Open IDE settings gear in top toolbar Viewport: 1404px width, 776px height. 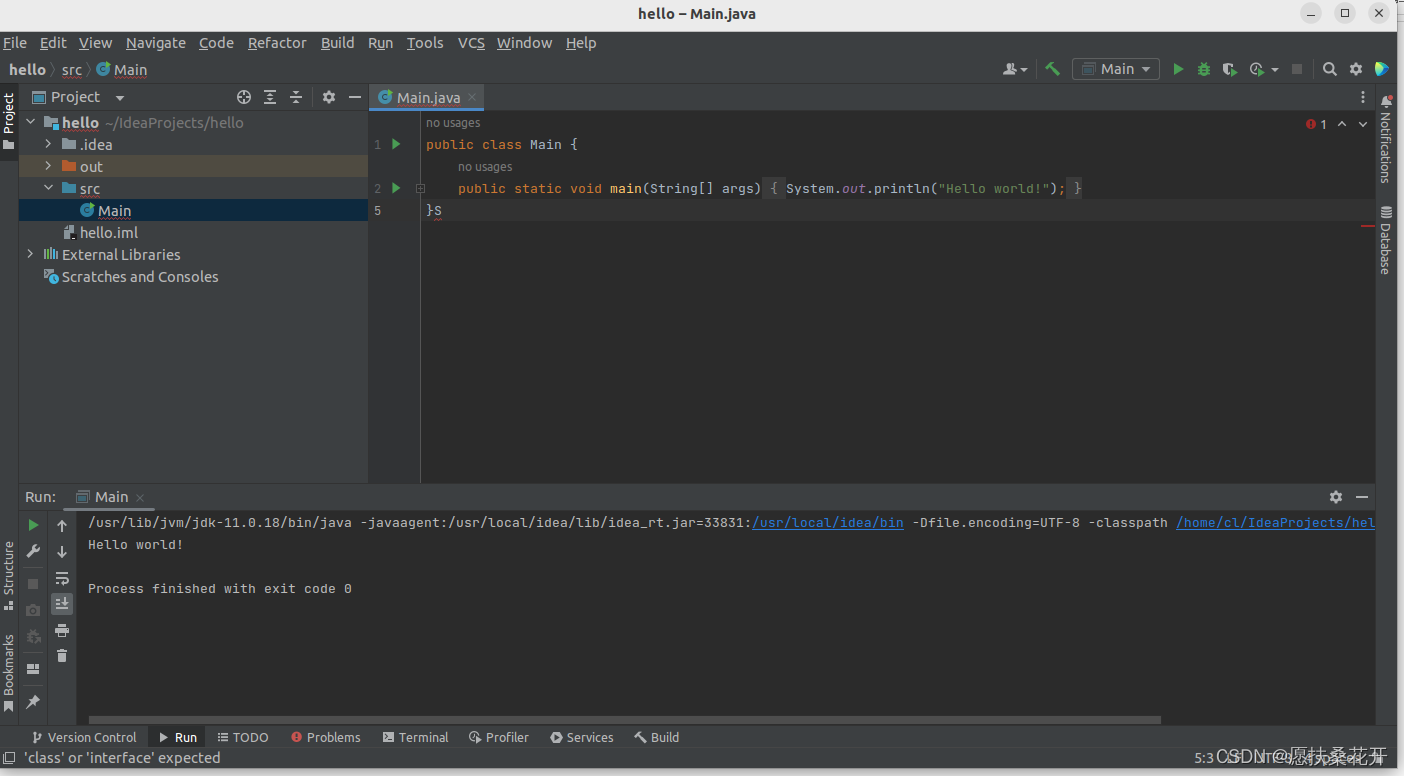1356,69
